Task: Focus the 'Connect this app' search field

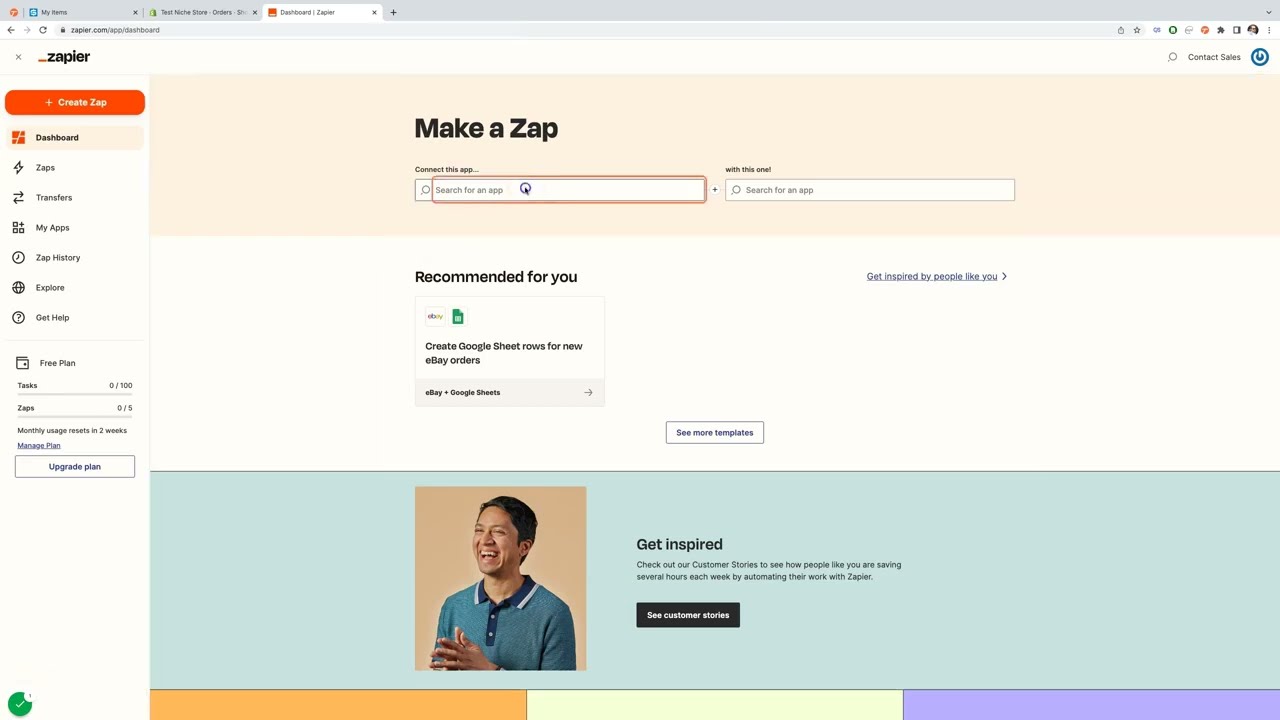Action: tap(560, 190)
